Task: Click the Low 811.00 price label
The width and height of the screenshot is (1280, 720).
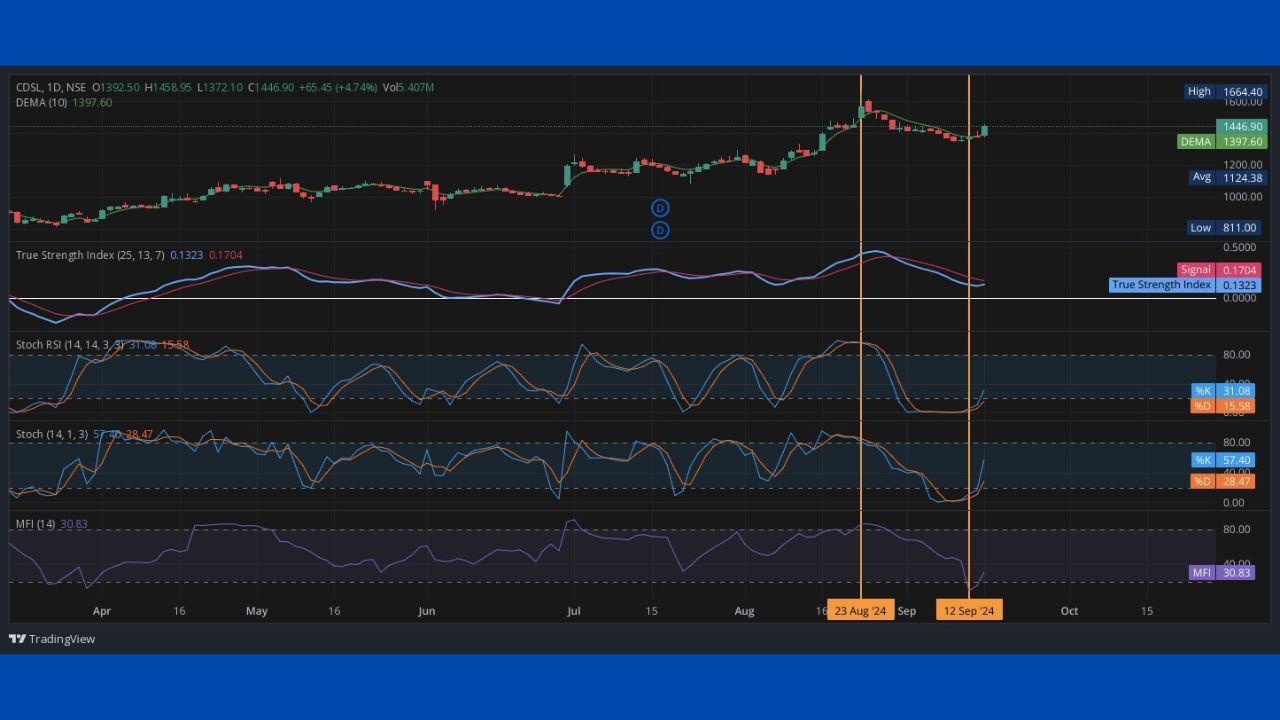Action: [1227, 228]
